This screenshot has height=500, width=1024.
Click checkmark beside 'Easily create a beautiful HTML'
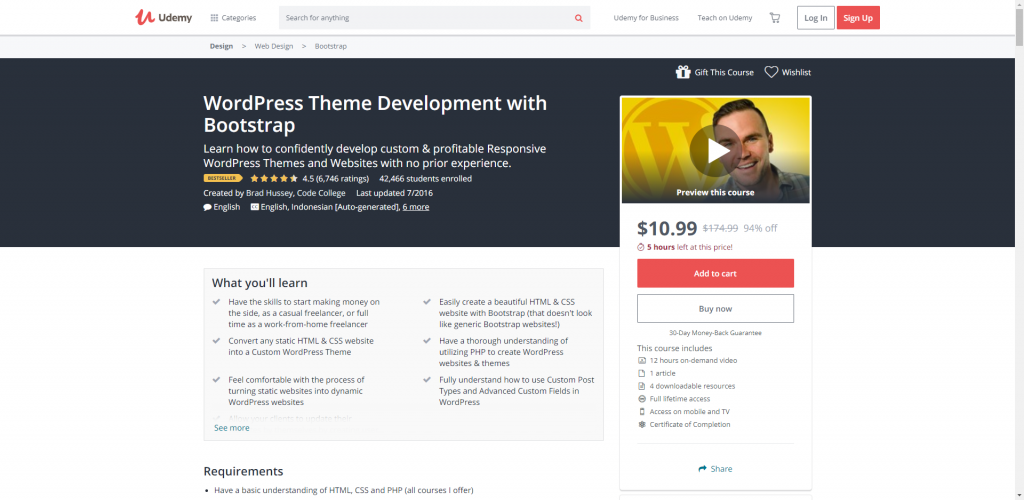coord(427,302)
